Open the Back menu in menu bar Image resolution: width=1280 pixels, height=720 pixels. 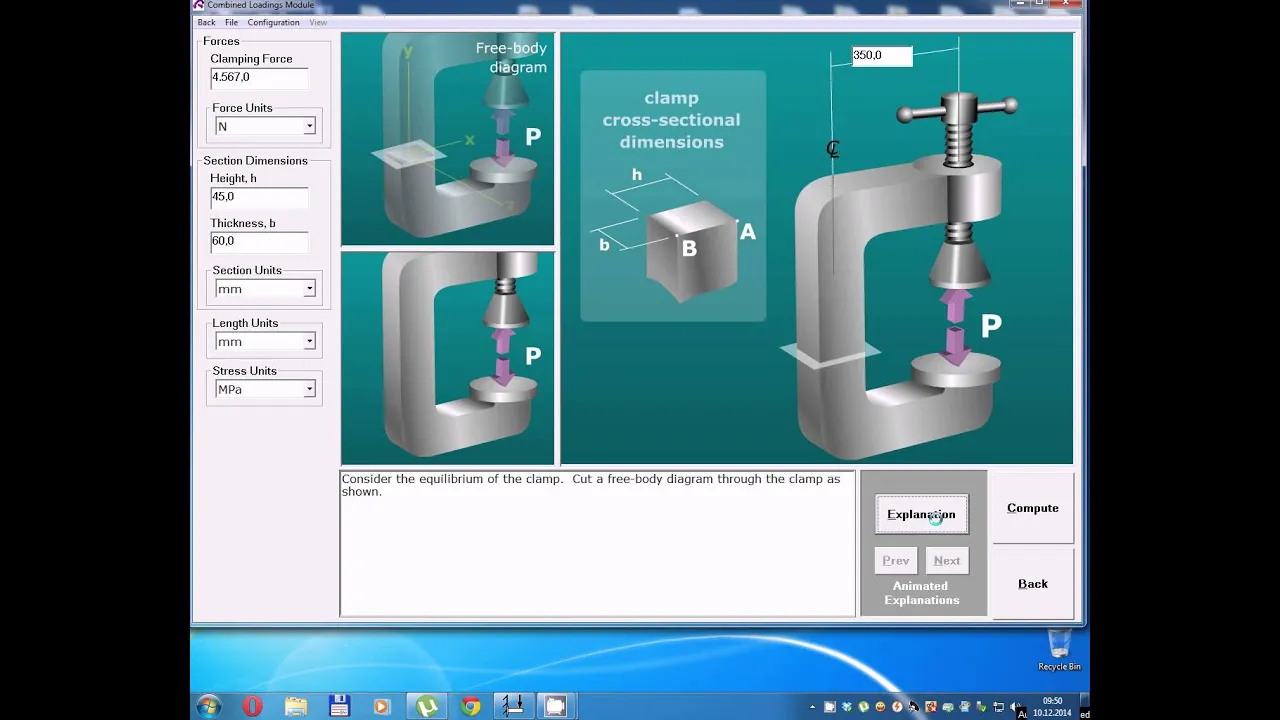pos(206,22)
